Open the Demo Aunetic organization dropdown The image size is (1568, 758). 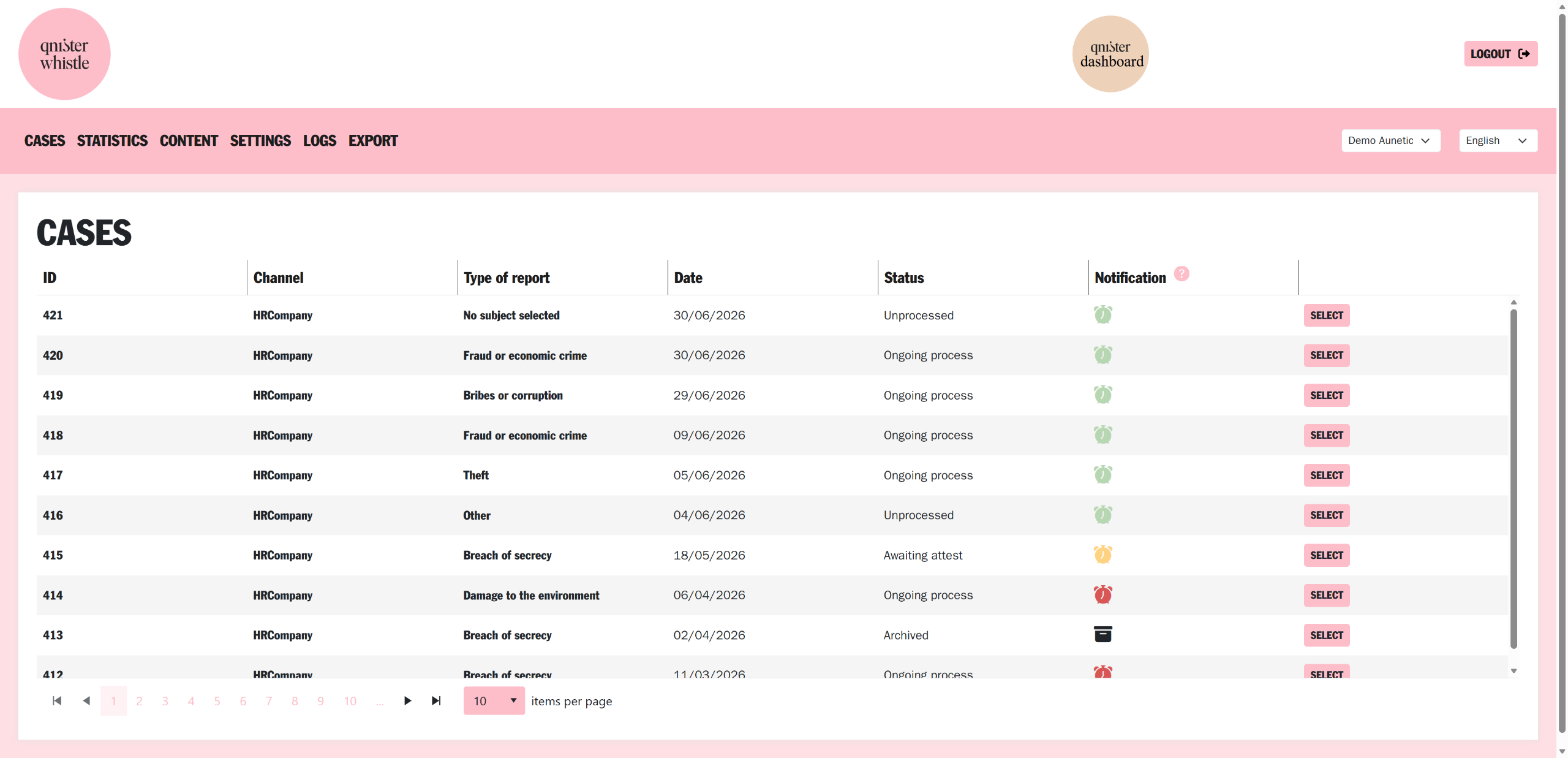tap(1390, 140)
